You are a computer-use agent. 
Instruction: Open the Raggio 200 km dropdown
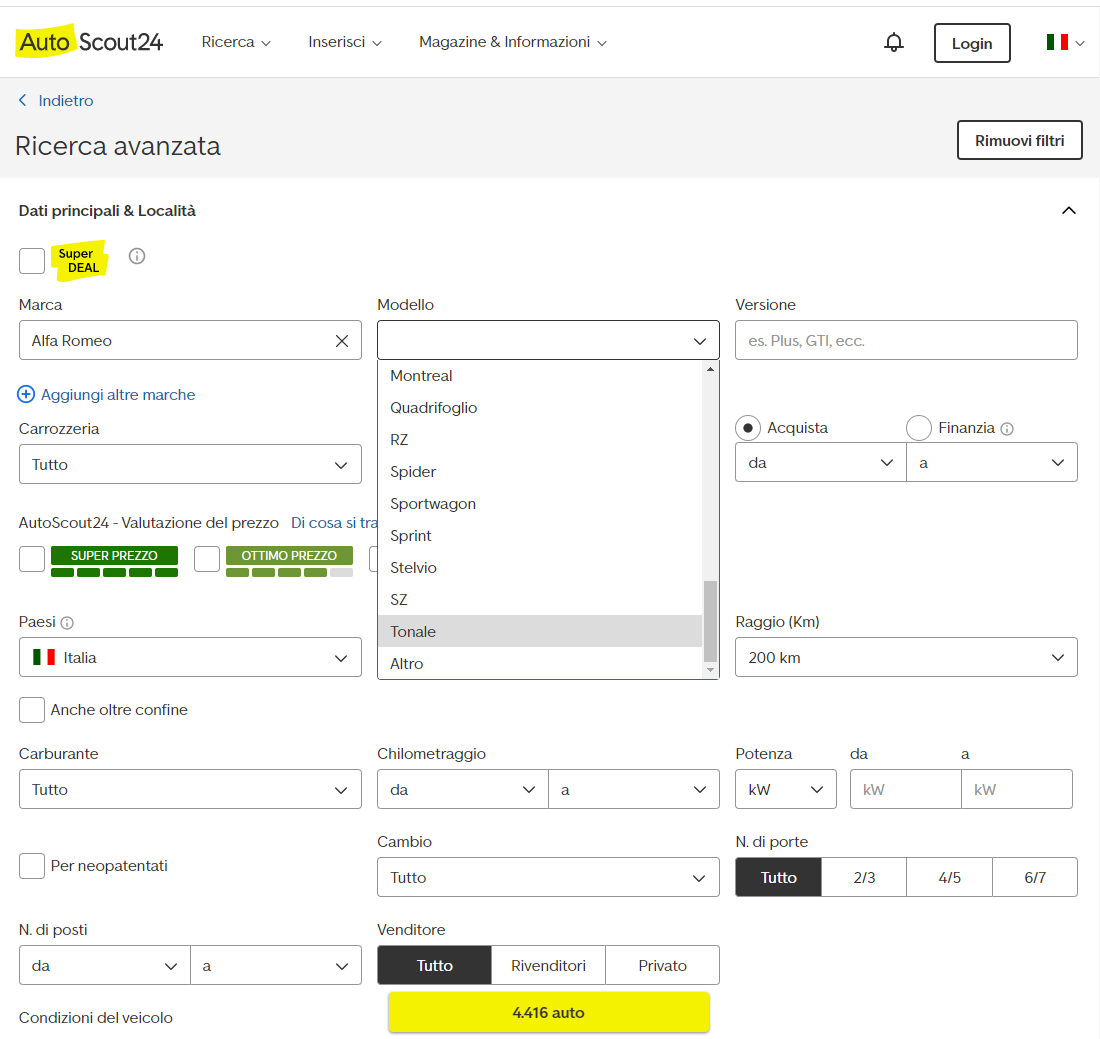tap(906, 658)
